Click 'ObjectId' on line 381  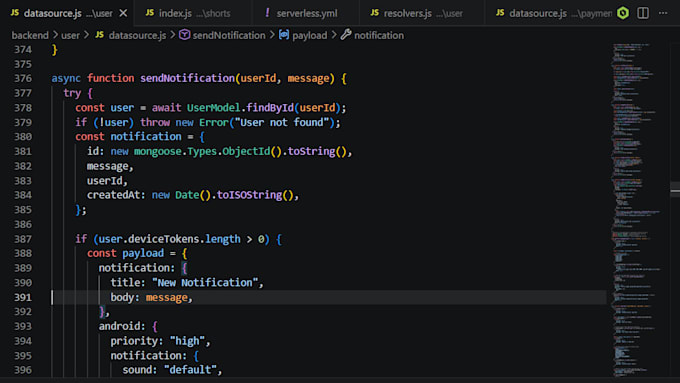tap(246, 151)
